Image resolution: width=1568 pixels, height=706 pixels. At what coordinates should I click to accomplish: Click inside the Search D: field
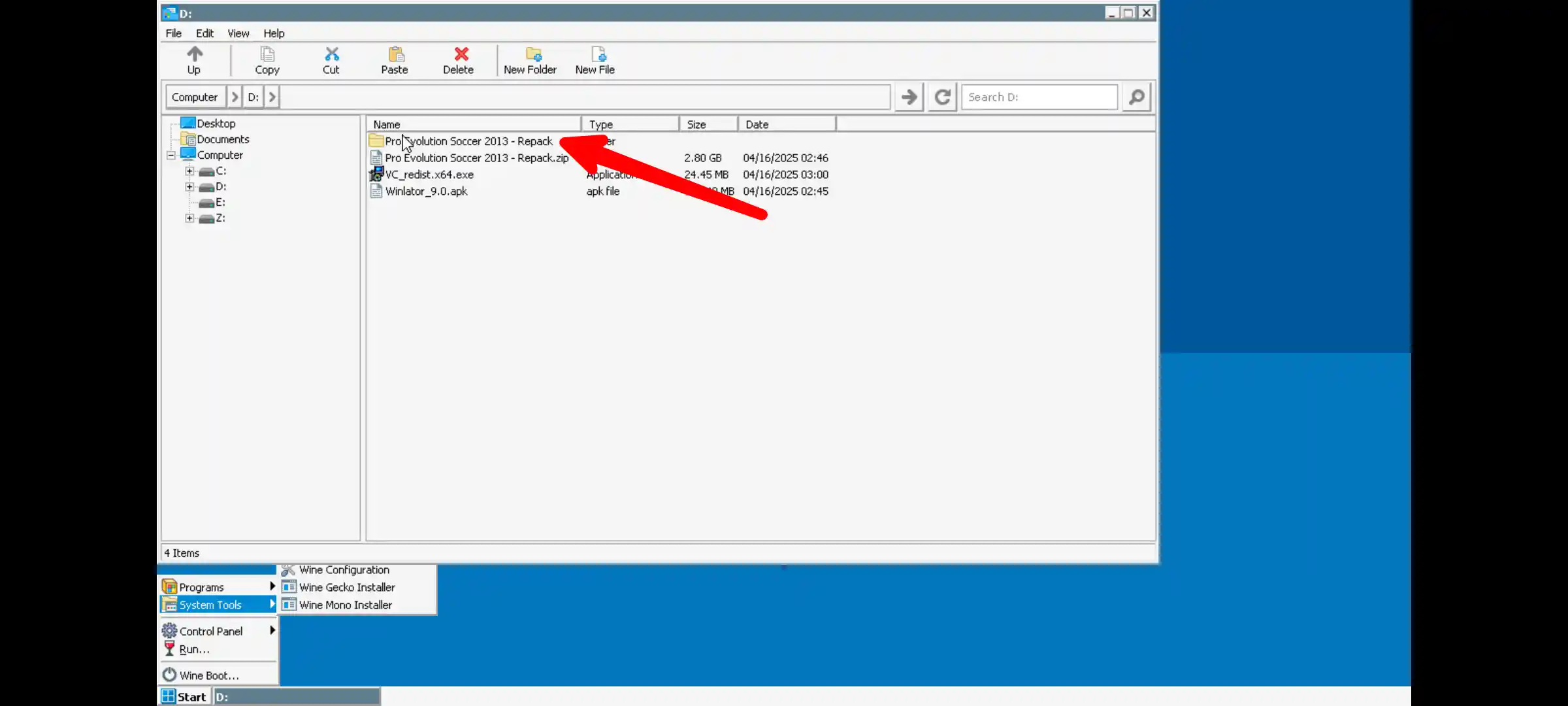(x=1039, y=96)
